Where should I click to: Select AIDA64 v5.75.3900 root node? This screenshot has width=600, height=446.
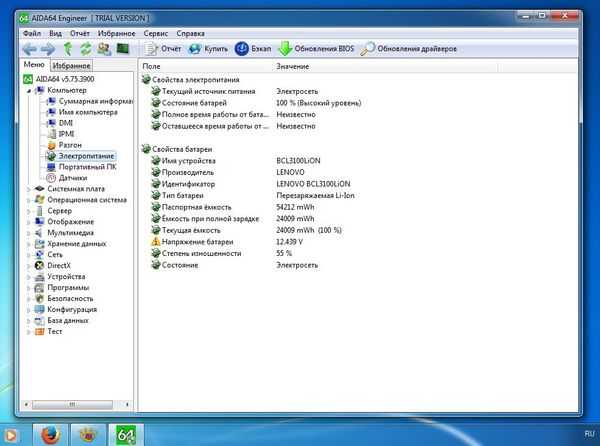(x=65, y=79)
